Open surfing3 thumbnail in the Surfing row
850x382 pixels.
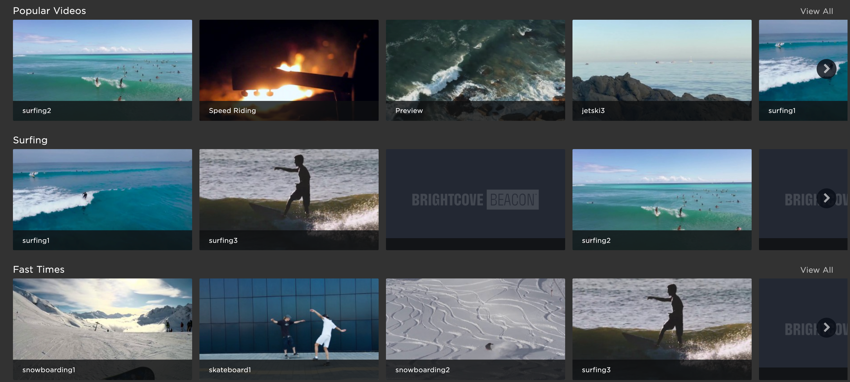289,199
